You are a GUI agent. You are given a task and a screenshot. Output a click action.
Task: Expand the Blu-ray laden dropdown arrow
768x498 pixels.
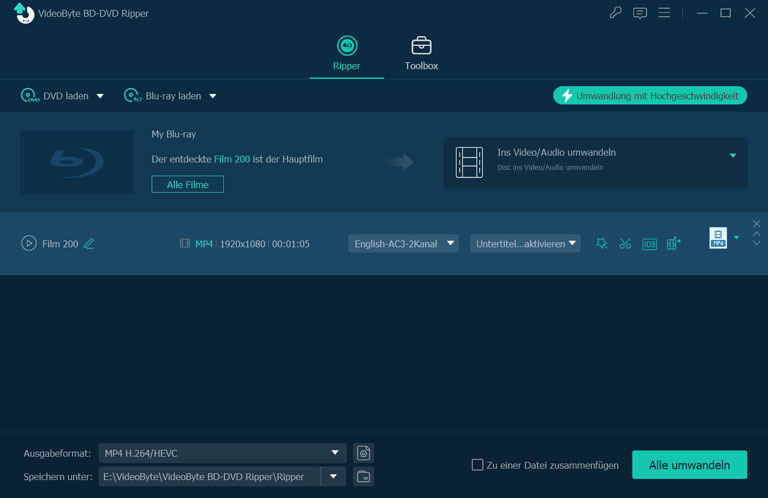(x=213, y=96)
